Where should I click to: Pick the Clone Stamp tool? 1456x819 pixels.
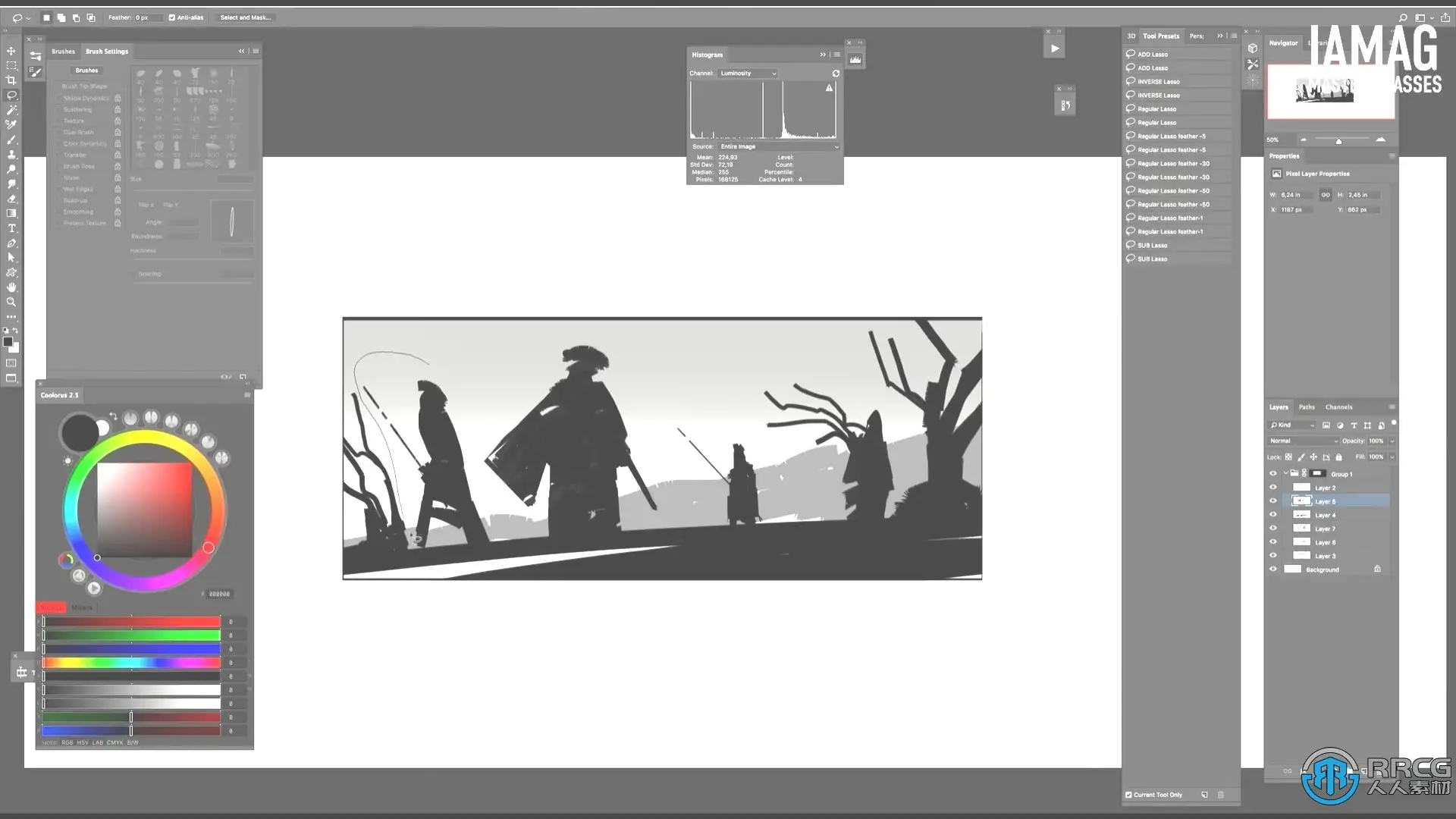pyautogui.click(x=11, y=155)
